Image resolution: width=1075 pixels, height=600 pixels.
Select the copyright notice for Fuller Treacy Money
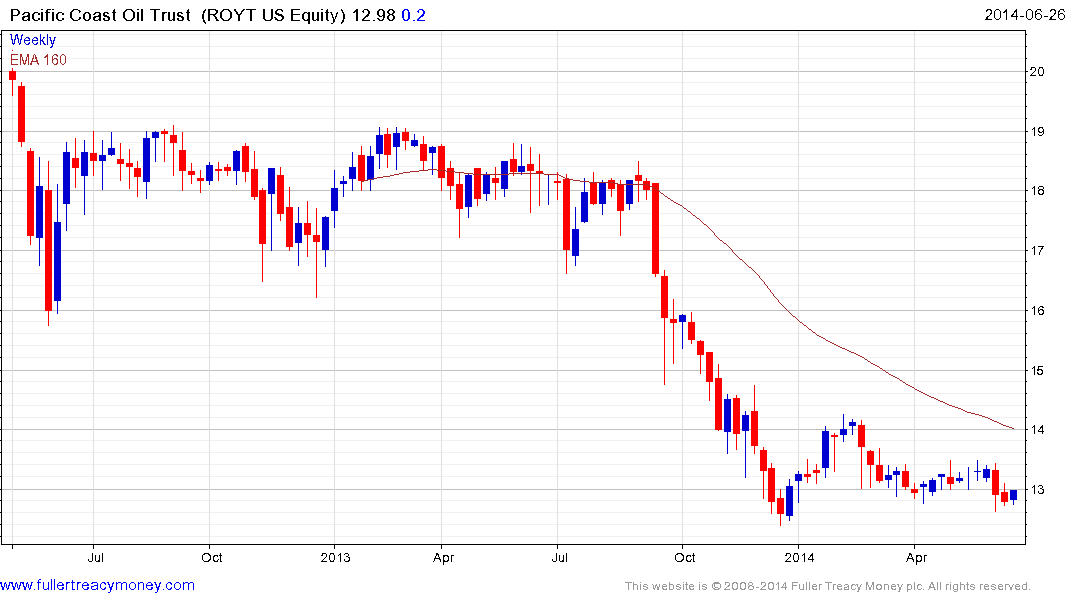click(x=828, y=586)
